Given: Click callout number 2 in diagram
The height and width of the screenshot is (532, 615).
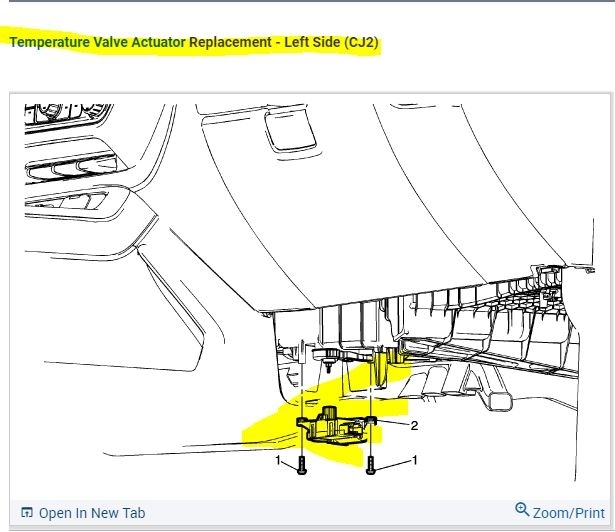Looking at the screenshot, I should [414, 426].
